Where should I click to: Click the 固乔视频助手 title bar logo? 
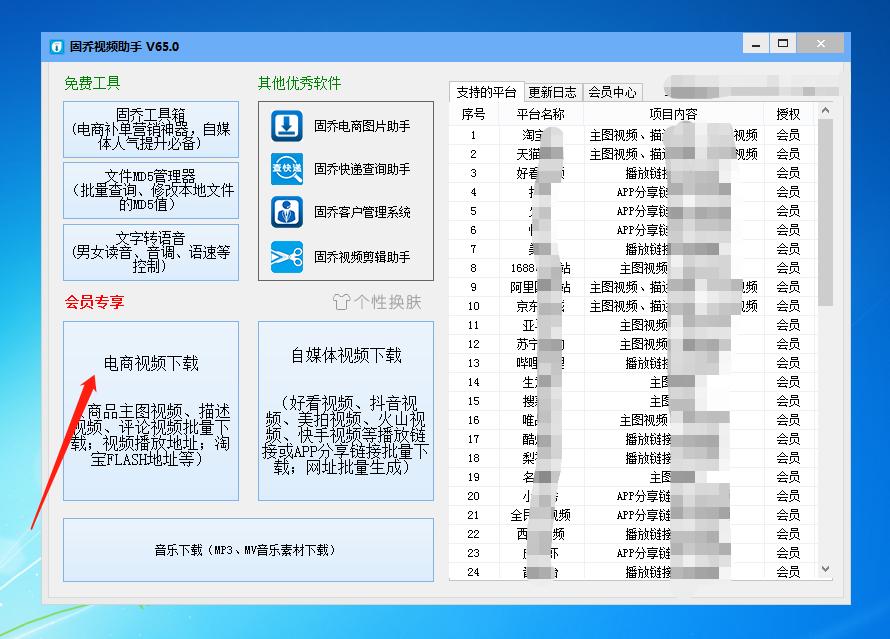pos(55,45)
